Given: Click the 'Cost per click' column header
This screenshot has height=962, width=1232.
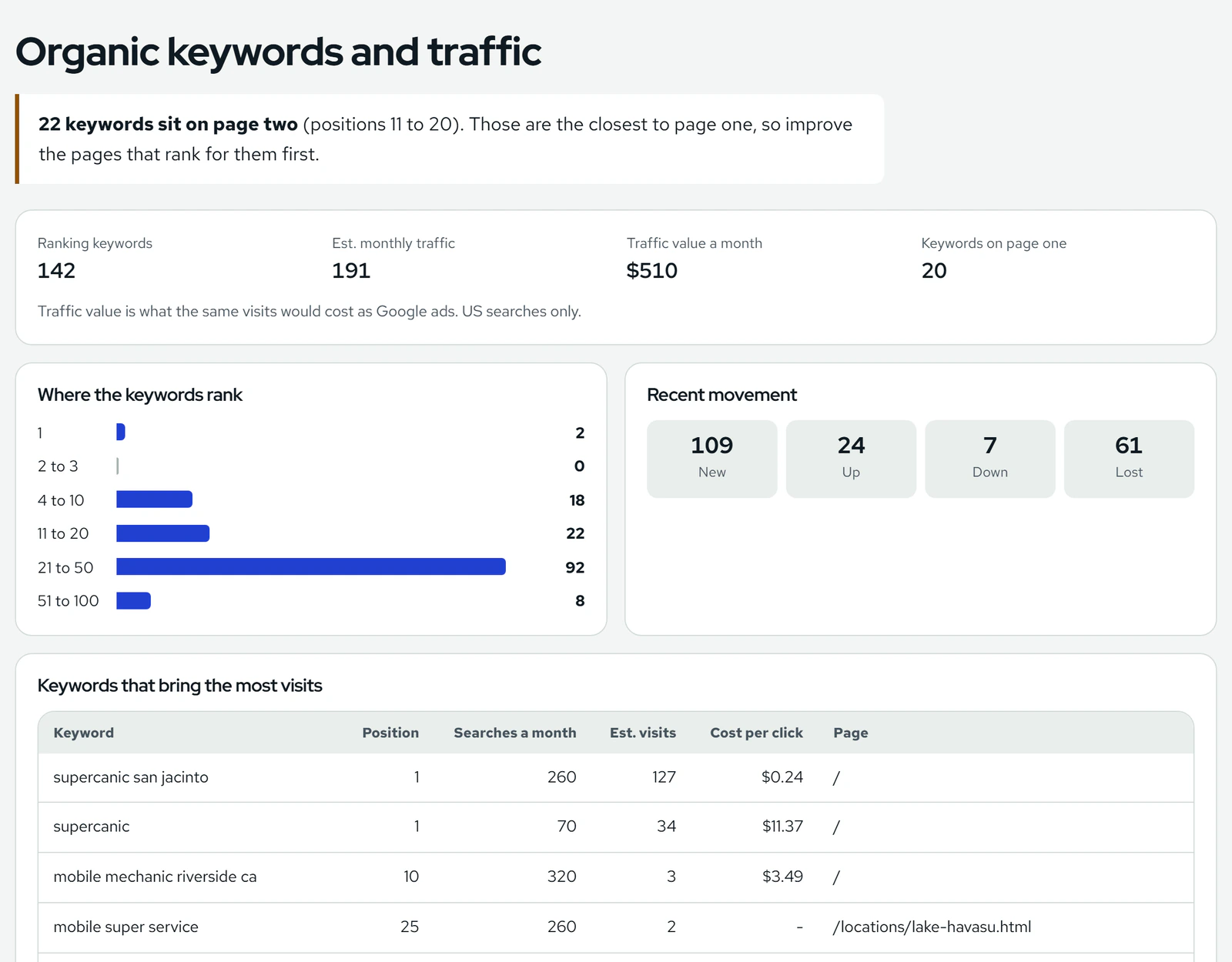Looking at the screenshot, I should point(756,733).
